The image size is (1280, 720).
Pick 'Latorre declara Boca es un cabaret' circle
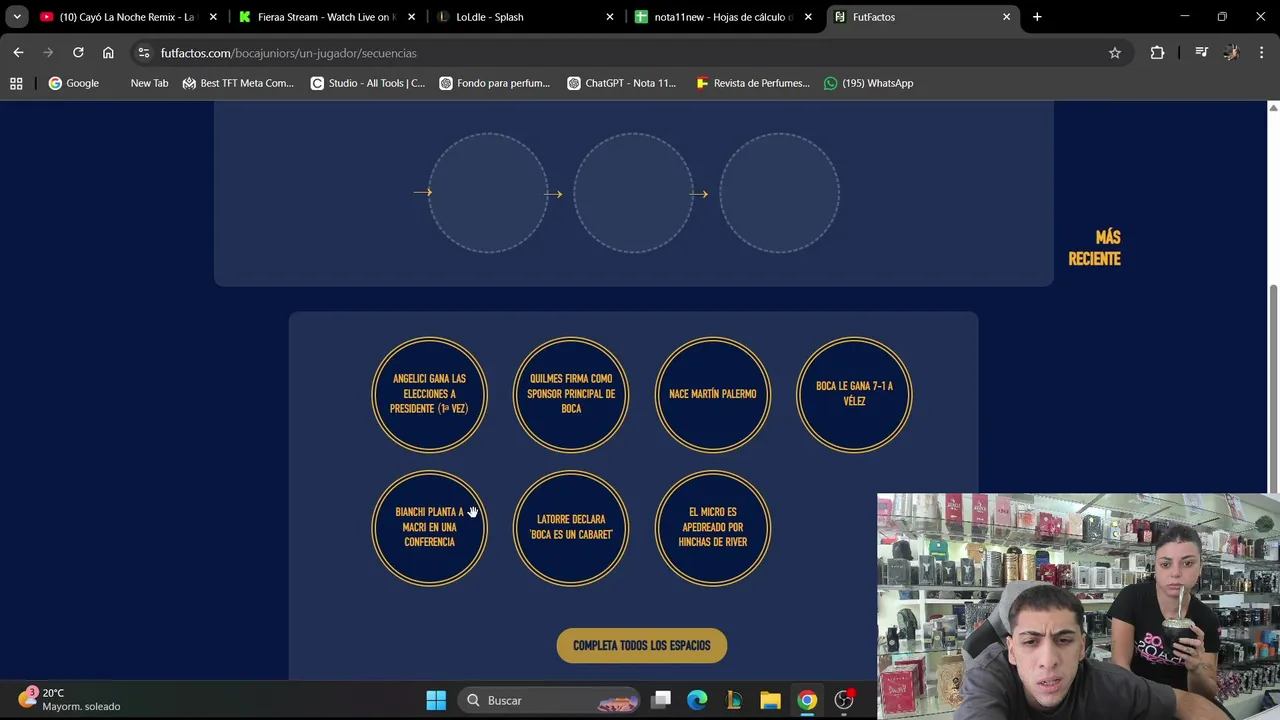point(571,528)
